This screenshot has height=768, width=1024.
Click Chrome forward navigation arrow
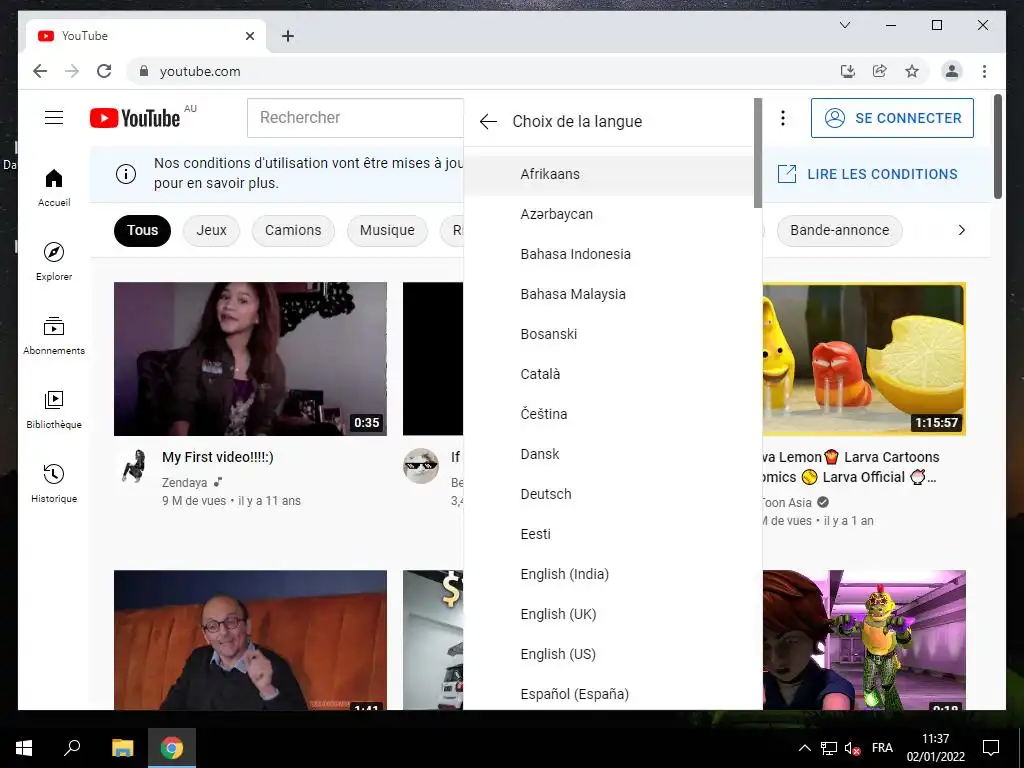72,71
